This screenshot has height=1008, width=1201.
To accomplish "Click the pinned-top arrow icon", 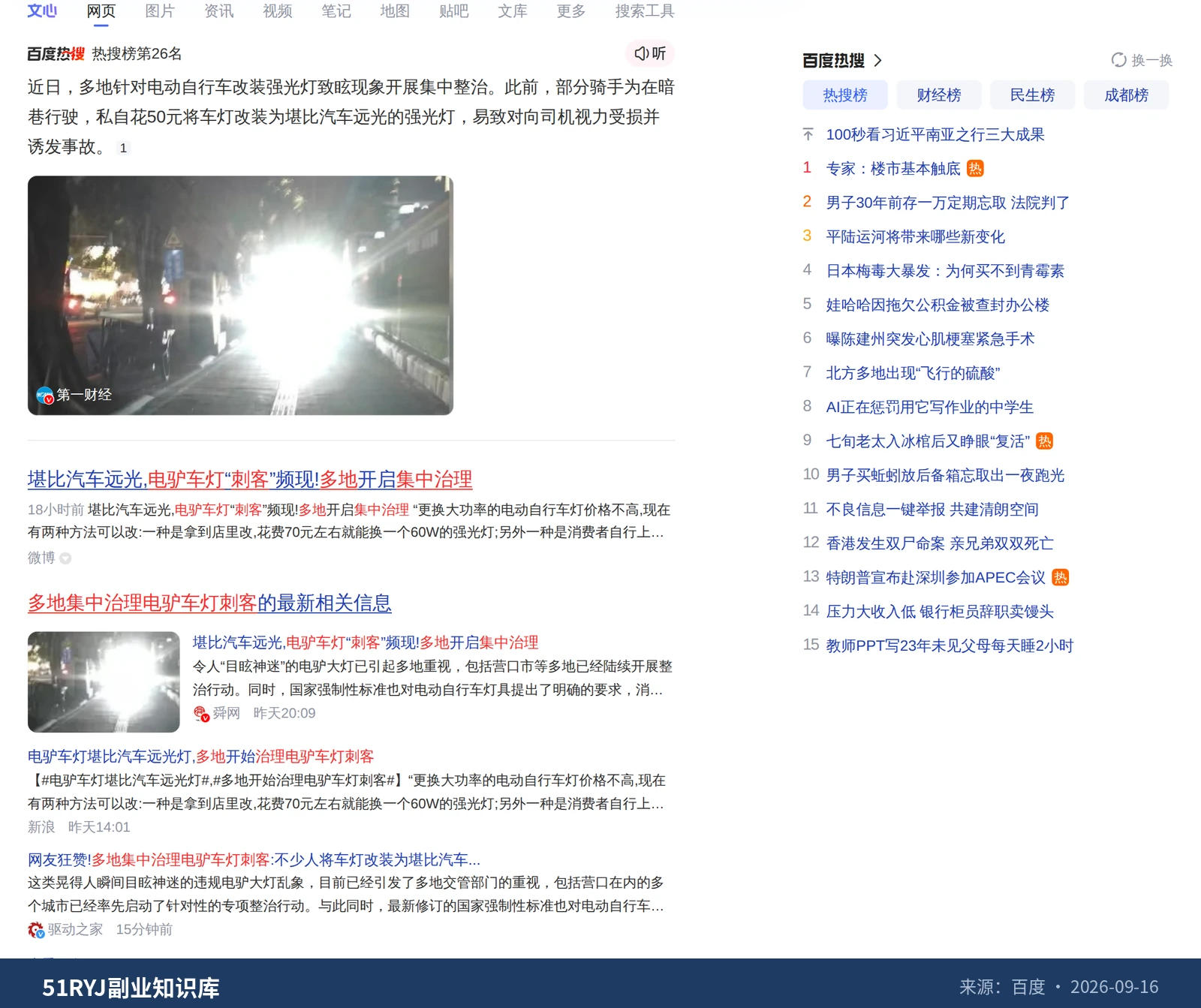I will pyautogui.click(x=808, y=134).
